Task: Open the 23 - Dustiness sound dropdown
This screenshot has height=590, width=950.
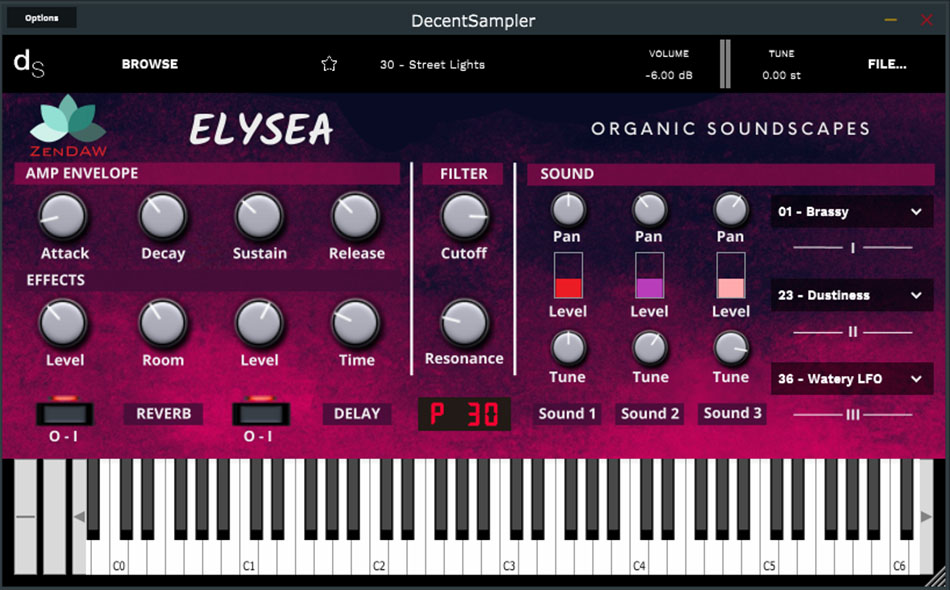Action: (x=851, y=295)
